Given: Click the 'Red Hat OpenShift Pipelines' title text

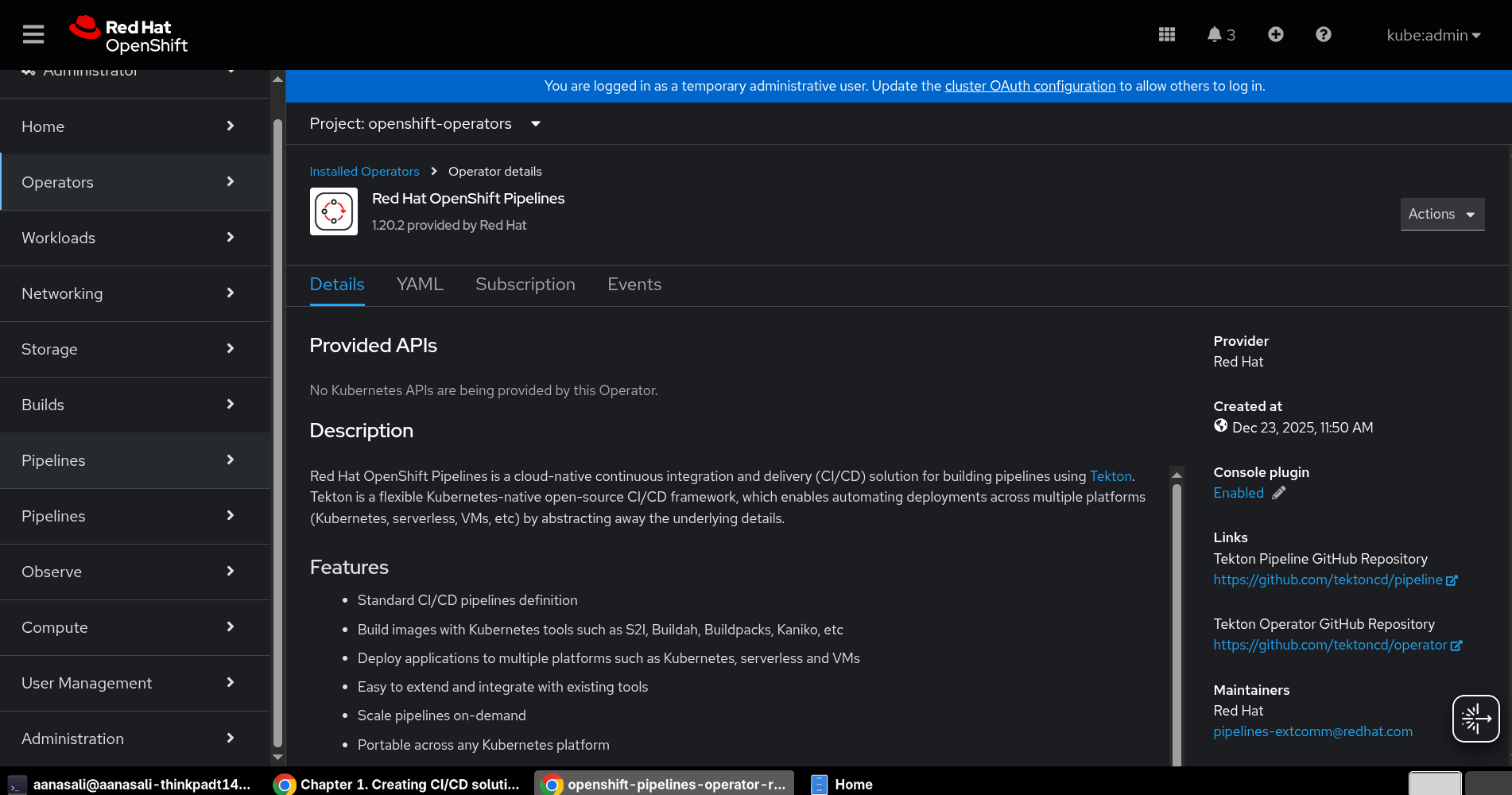Looking at the screenshot, I should 468,199.
